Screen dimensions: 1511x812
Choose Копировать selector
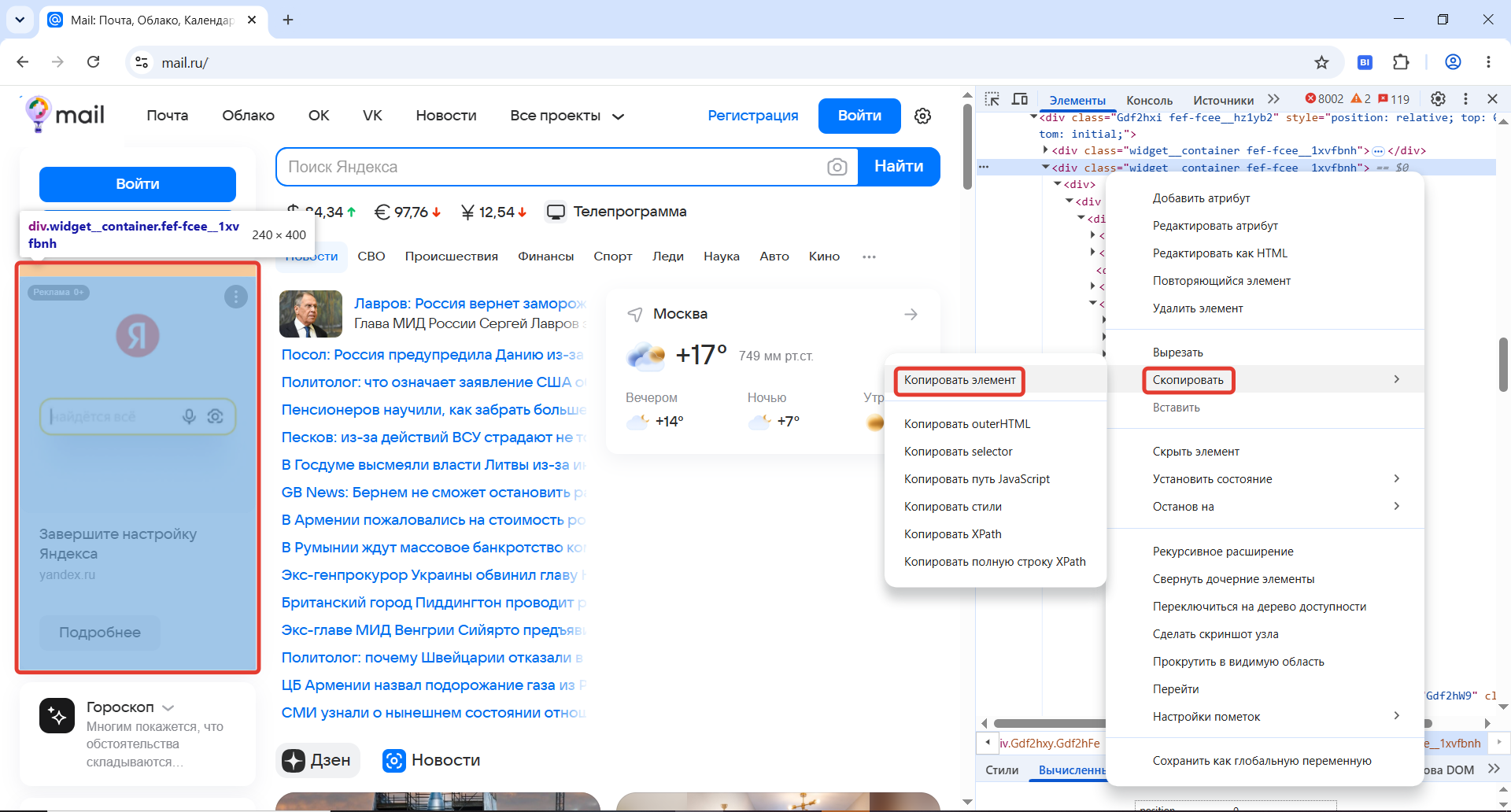pos(996,451)
